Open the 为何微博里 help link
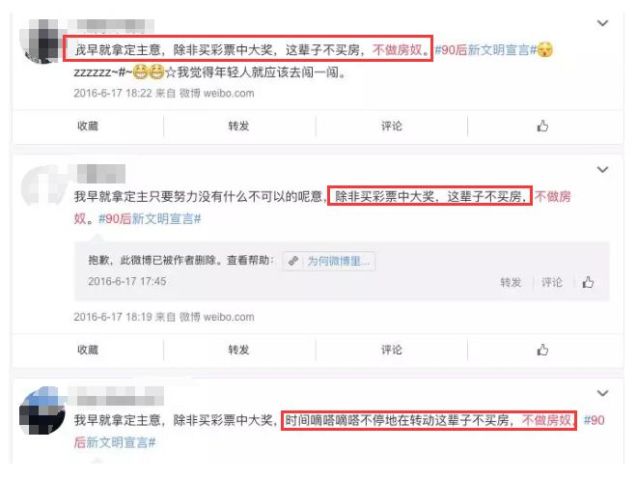 (x=338, y=261)
